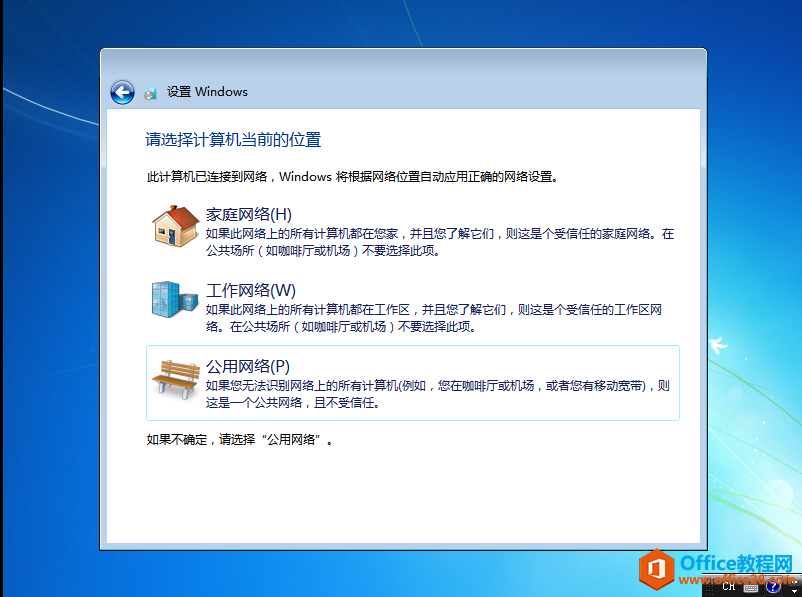The height and width of the screenshot is (597, 802).
Task: Select the Home network (家庭网络) house icon
Action: tap(175, 227)
